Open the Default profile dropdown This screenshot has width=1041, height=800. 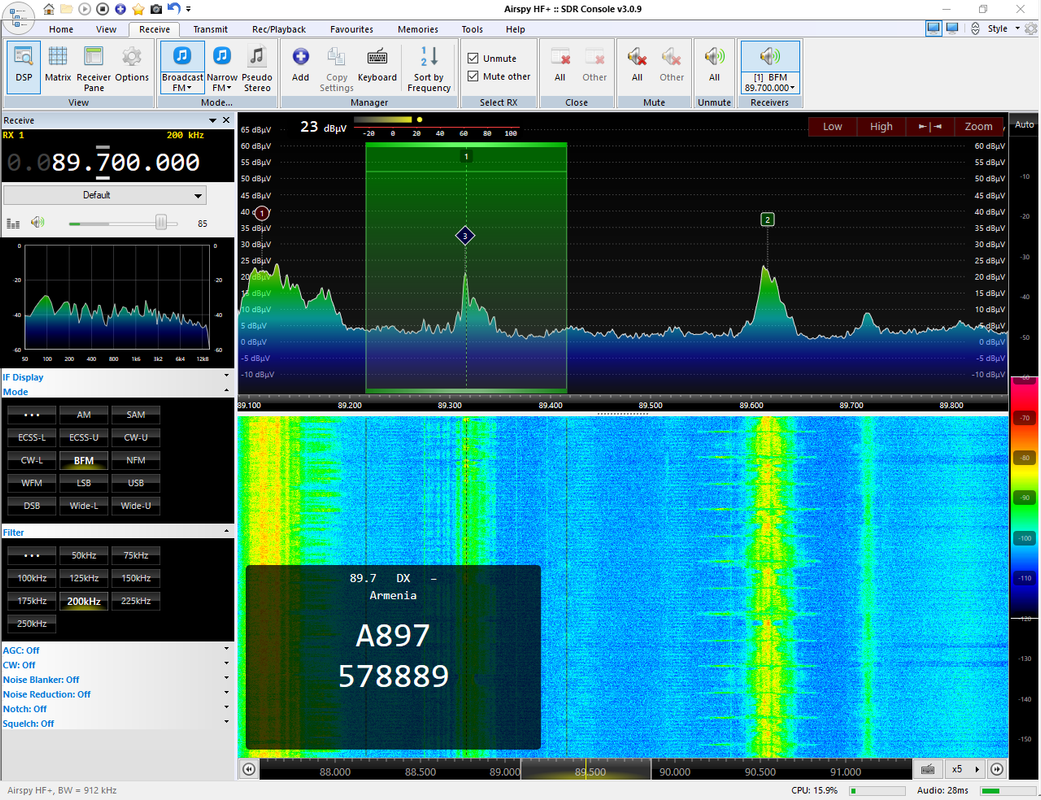pos(105,195)
